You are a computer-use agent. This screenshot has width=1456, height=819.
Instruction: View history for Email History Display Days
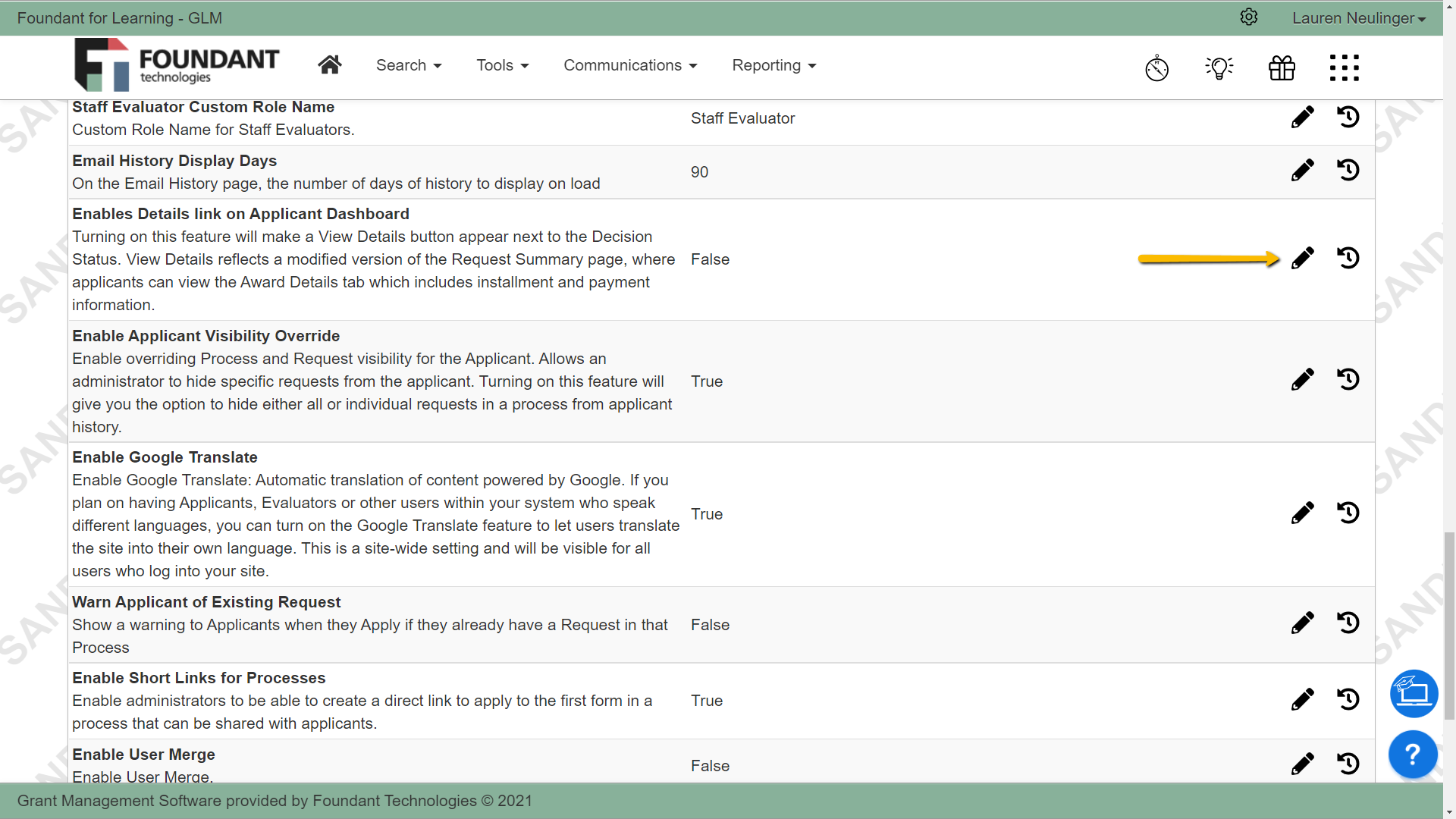(x=1348, y=170)
